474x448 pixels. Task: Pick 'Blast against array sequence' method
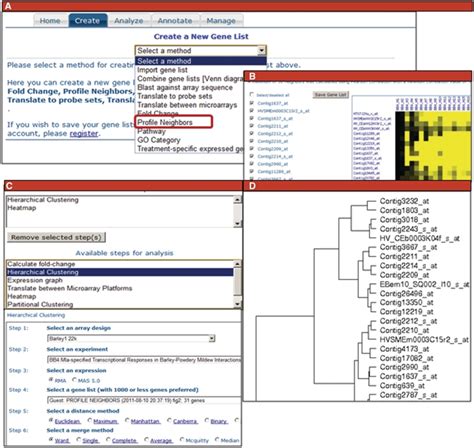click(185, 87)
